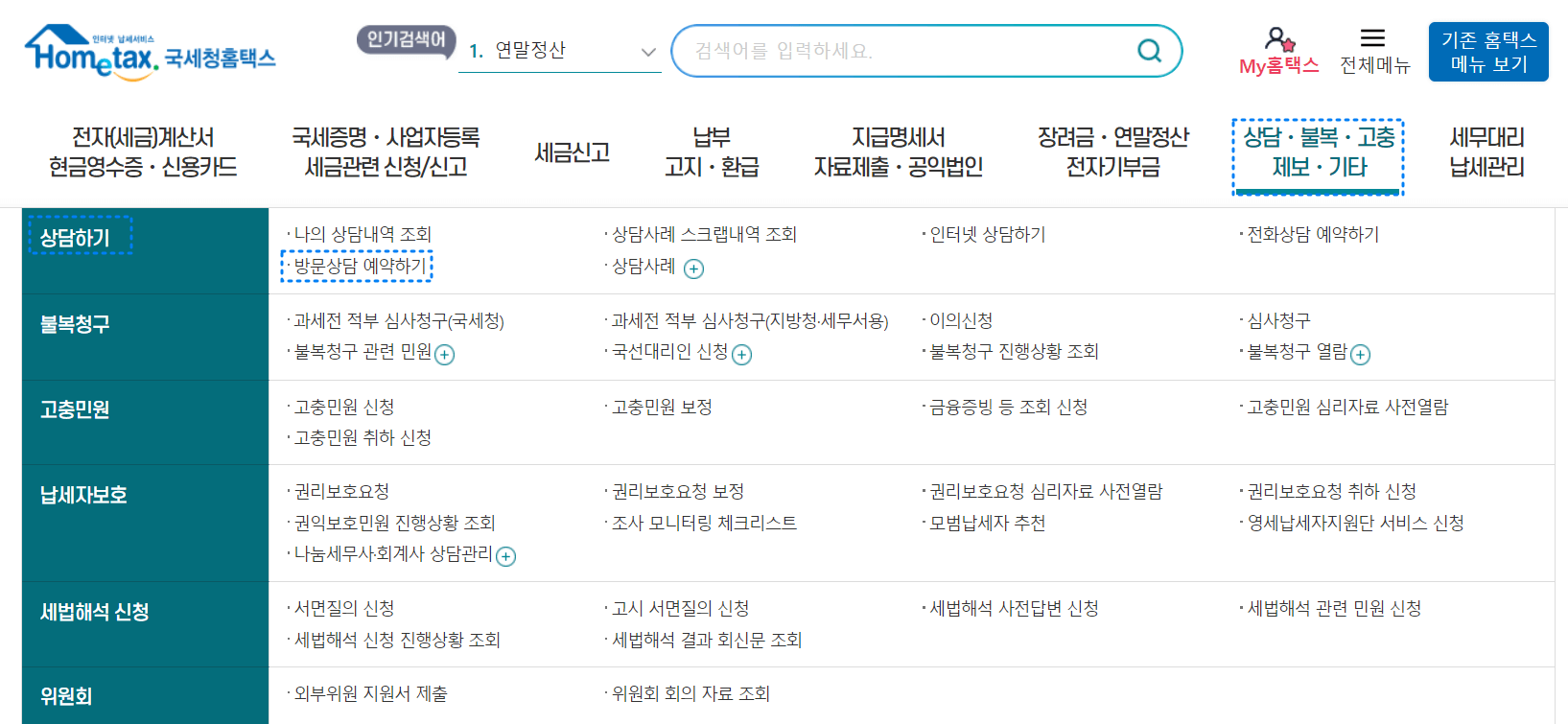Screen dimensions: 1568x724
Task: Expand 나눔세무사·회계사 상담관리 plus icon
Action: pos(508,555)
